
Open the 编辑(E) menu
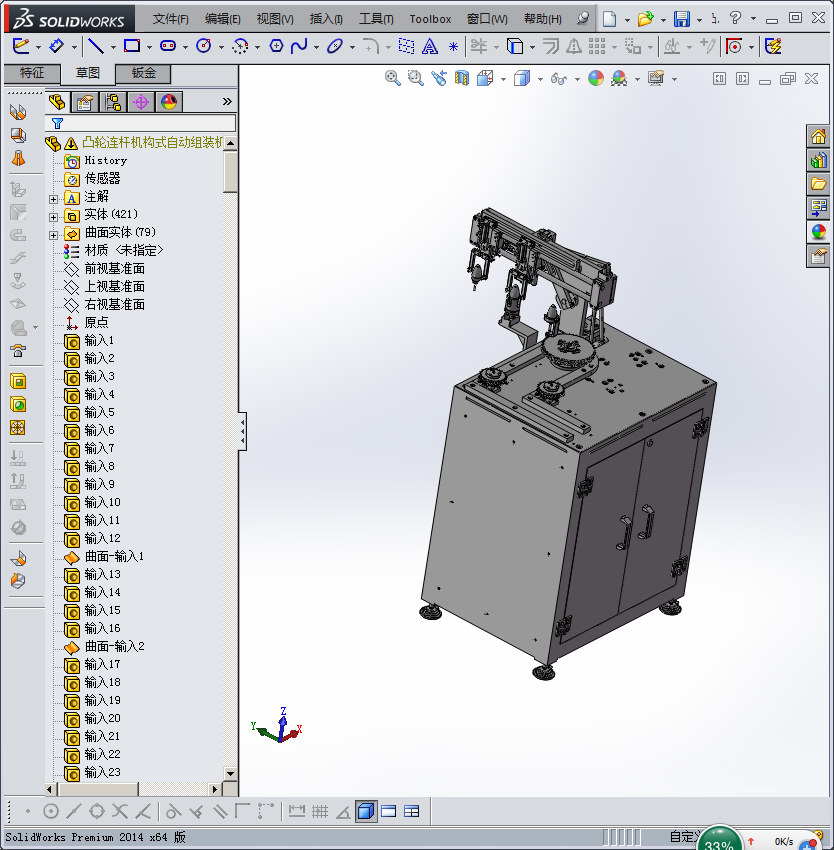pos(222,19)
